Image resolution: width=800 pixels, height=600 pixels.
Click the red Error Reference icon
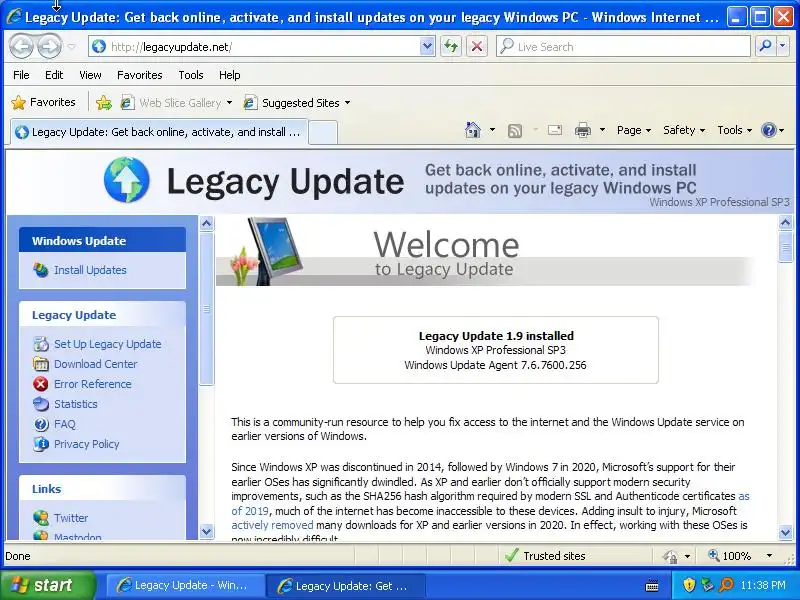[x=41, y=384]
